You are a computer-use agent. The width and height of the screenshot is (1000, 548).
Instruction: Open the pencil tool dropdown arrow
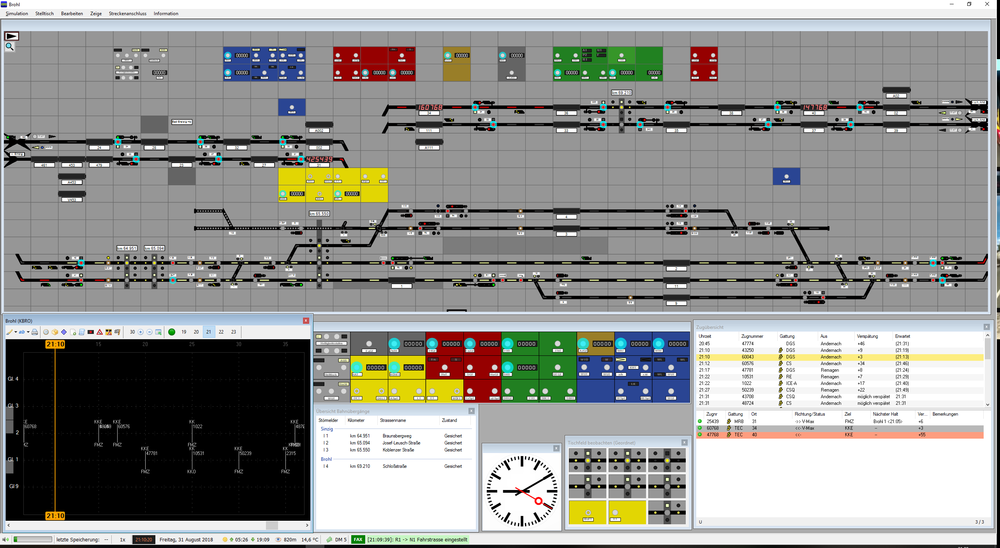tap(16, 332)
